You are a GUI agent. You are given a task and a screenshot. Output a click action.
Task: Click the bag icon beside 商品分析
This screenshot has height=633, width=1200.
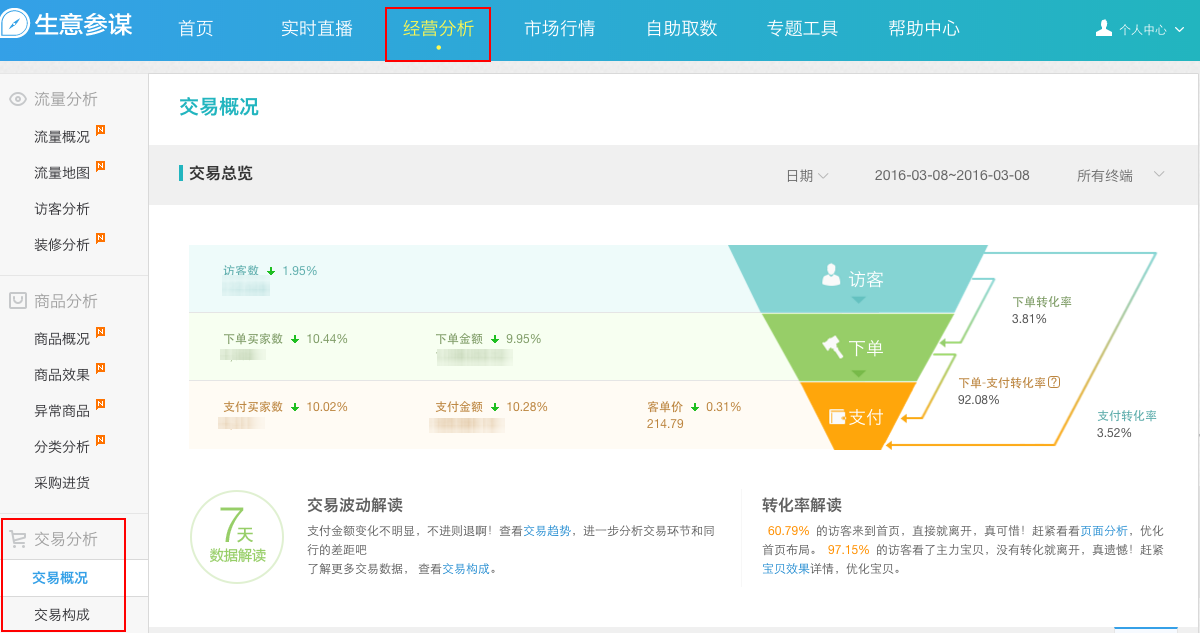click(18, 300)
